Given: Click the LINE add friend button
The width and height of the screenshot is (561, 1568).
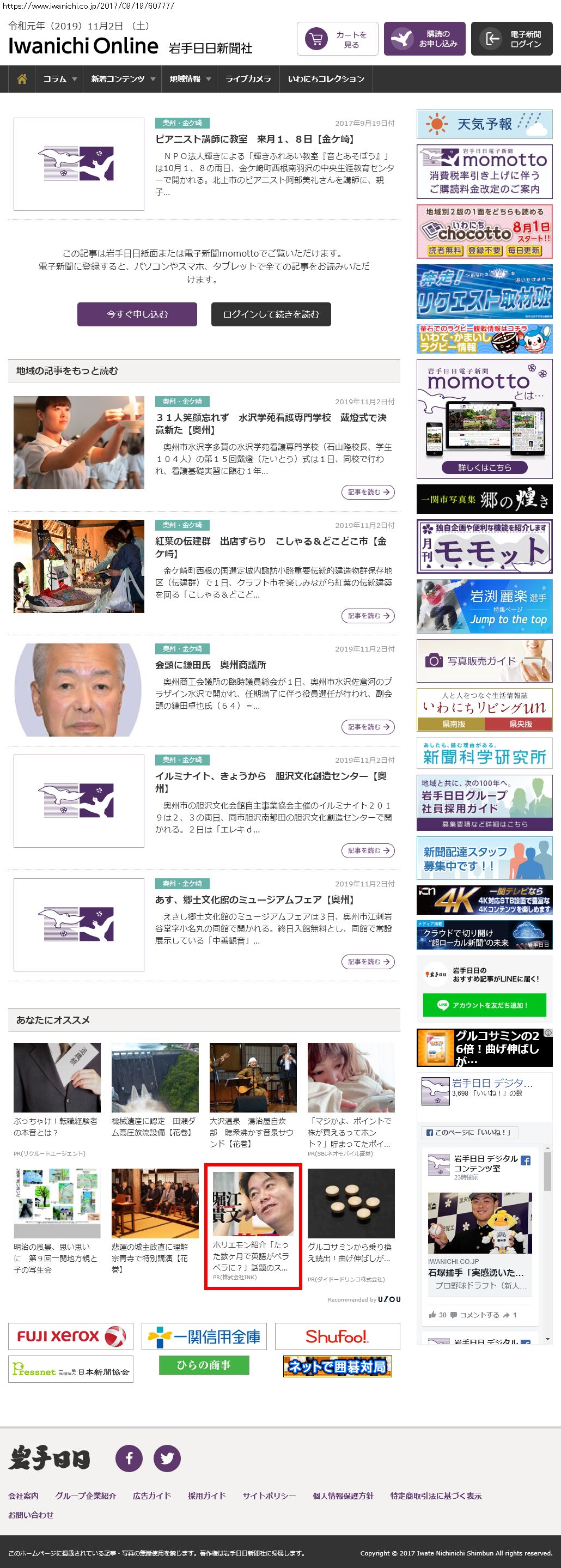Looking at the screenshot, I should point(484,1005).
